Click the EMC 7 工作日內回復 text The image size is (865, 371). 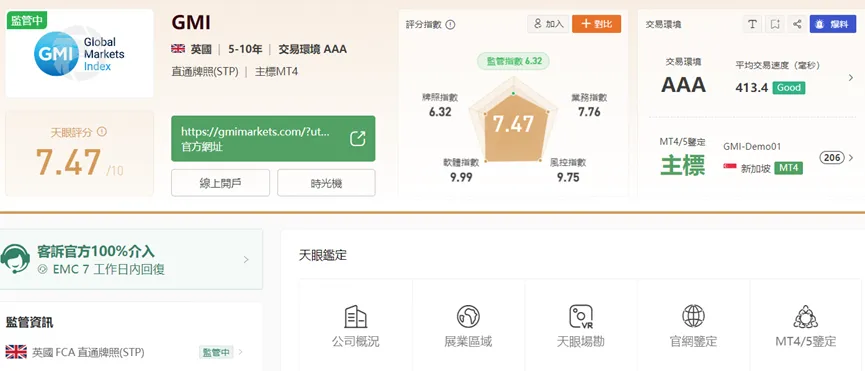(109, 270)
